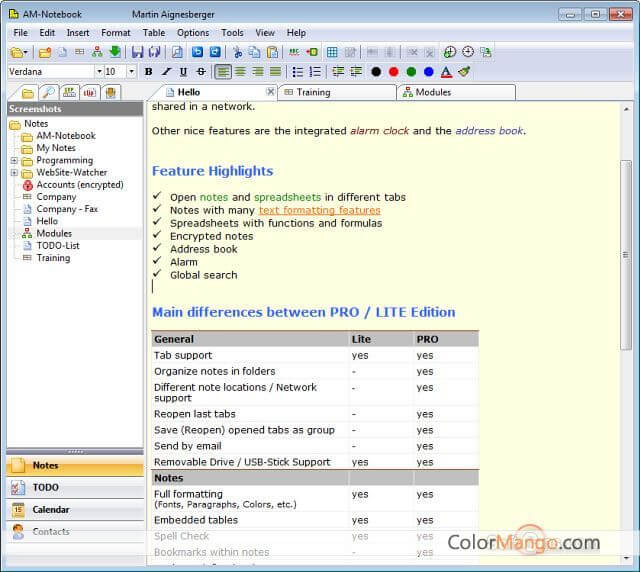Open the TODO section button
Image resolution: width=640 pixels, height=572 pixels.
coord(75,487)
